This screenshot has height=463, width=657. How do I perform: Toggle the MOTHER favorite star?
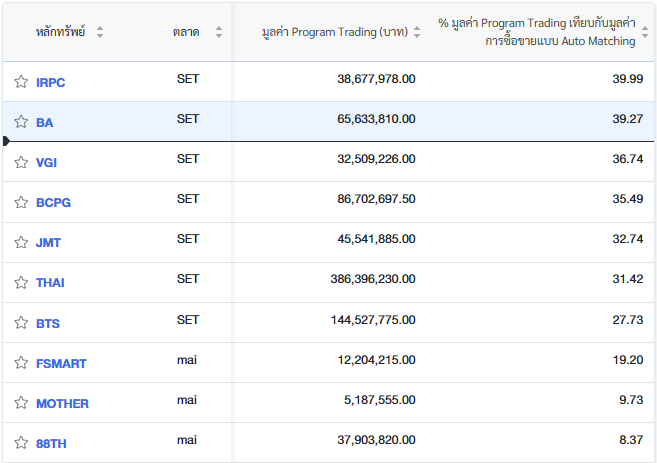(x=21, y=403)
